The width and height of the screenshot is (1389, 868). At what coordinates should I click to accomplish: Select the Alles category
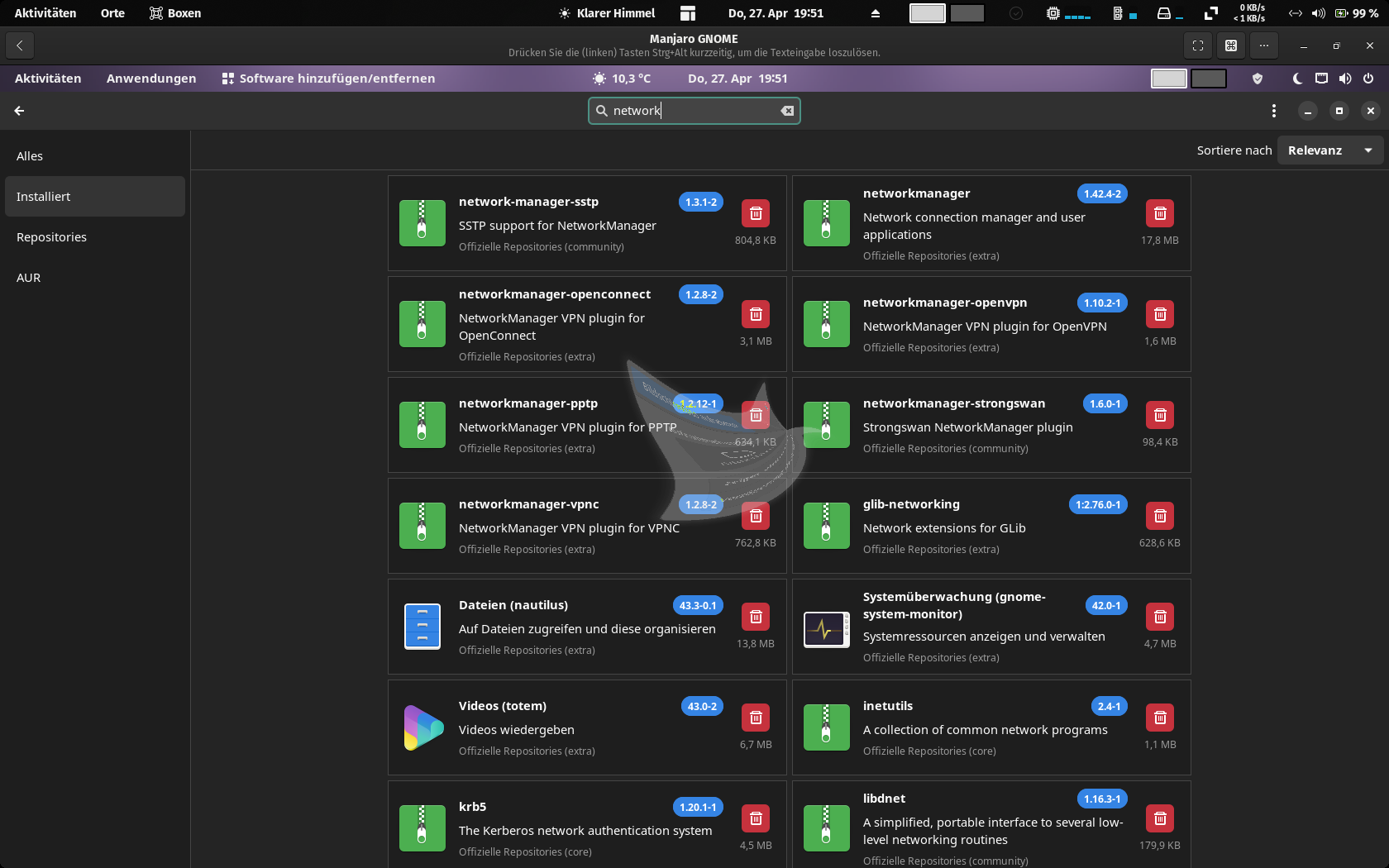30,156
